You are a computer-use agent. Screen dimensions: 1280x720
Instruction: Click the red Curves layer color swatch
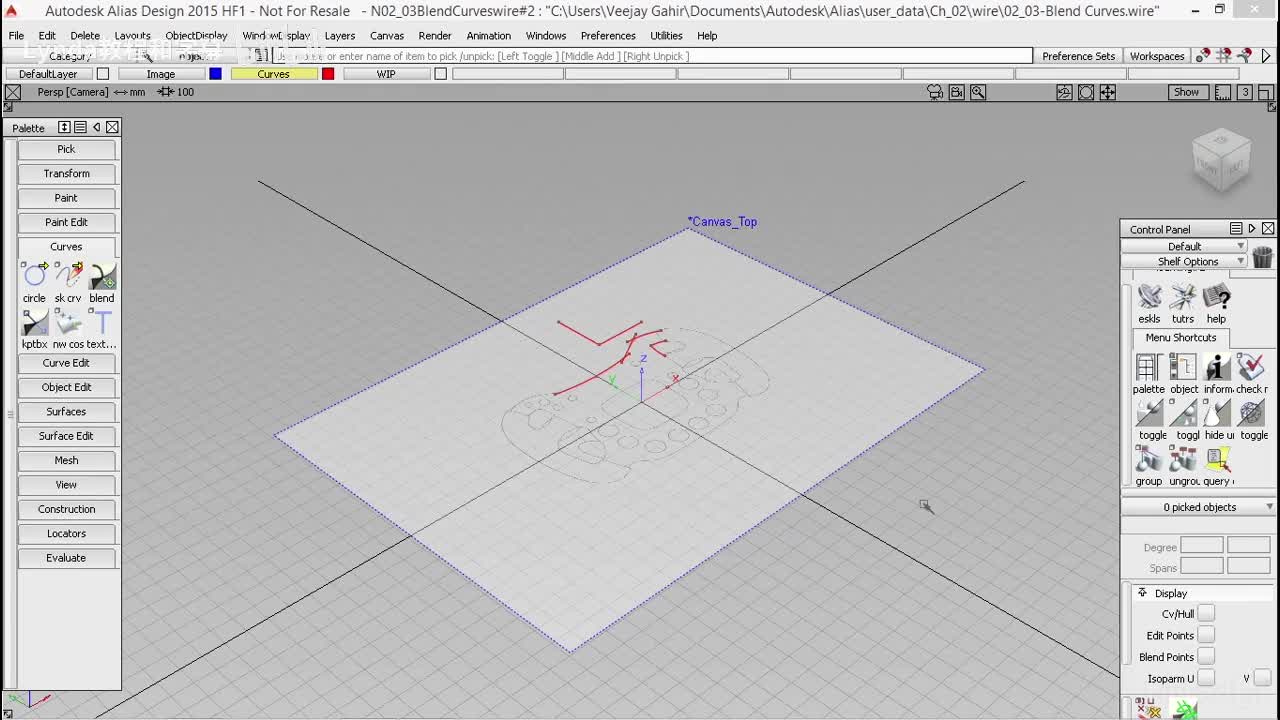click(328, 74)
